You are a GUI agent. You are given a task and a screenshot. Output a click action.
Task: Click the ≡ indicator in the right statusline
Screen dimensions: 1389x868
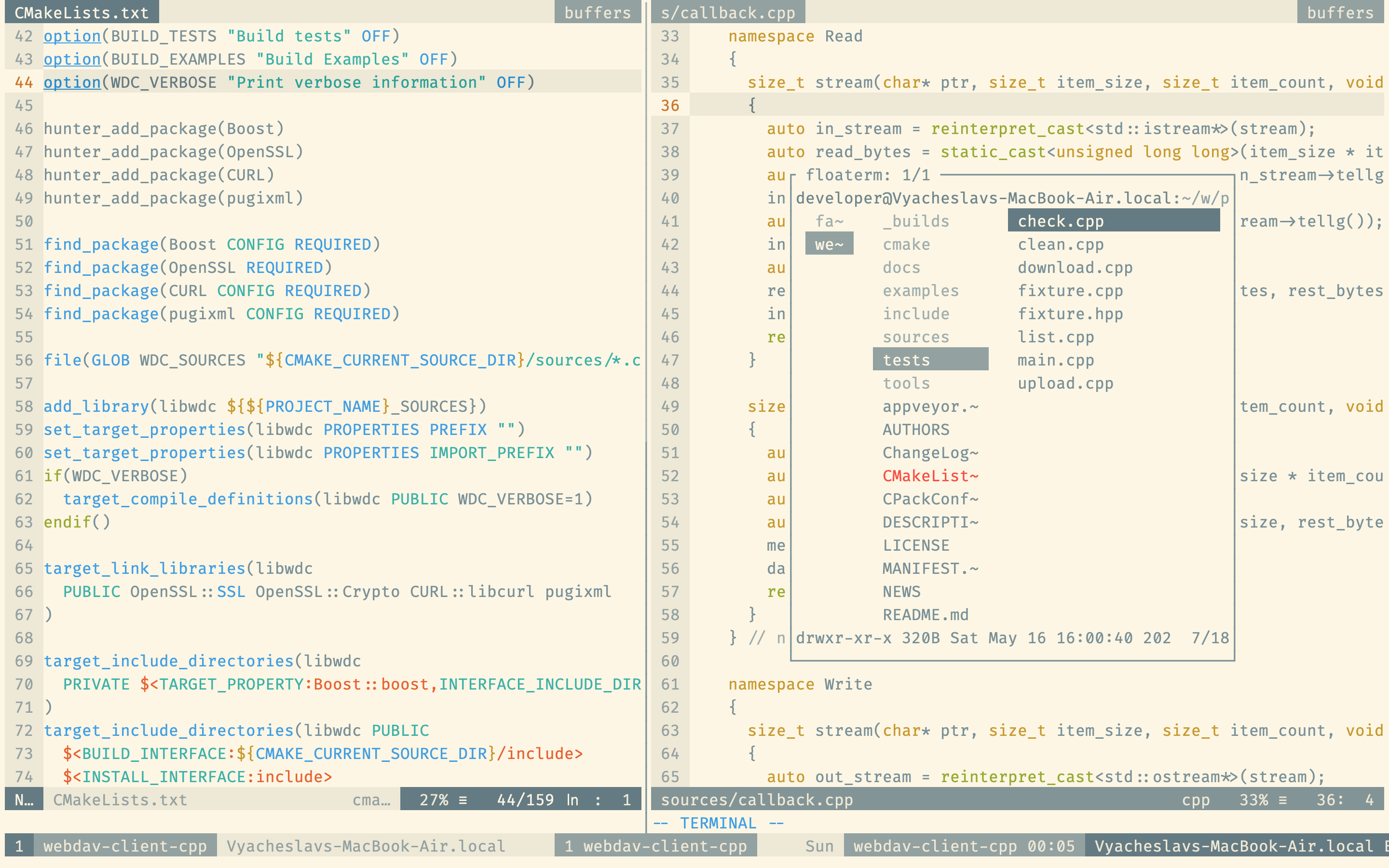pyautogui.click(x=1283, y=800)
